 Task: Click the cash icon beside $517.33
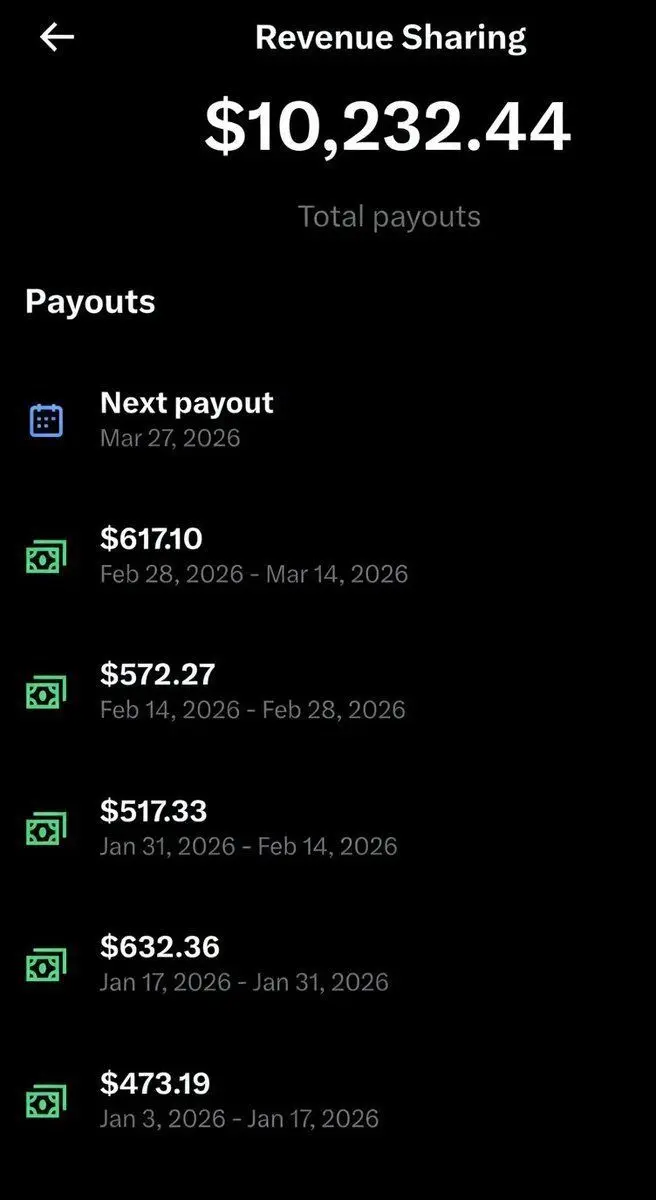click(x=46, y=829)
